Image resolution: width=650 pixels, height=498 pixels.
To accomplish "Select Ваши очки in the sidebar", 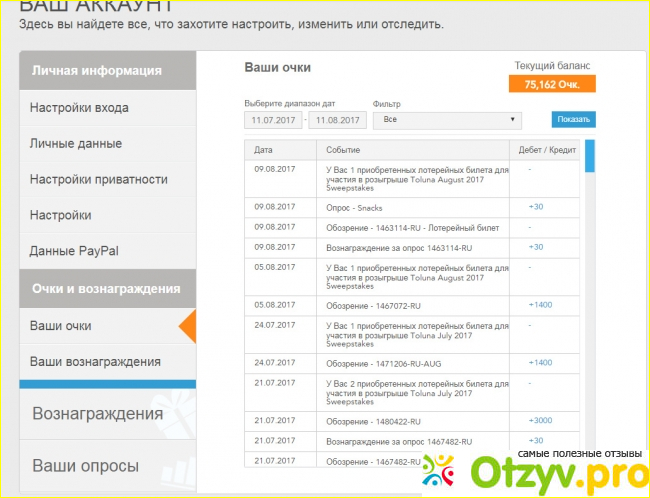I will [61, 326].
